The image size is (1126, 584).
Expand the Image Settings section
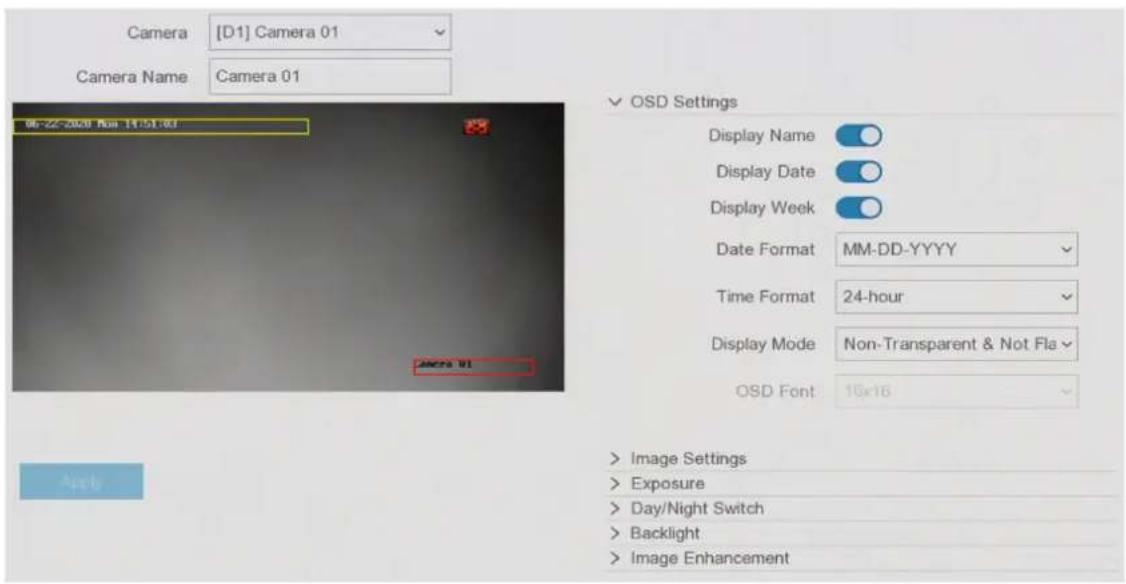tap(678, 458)
